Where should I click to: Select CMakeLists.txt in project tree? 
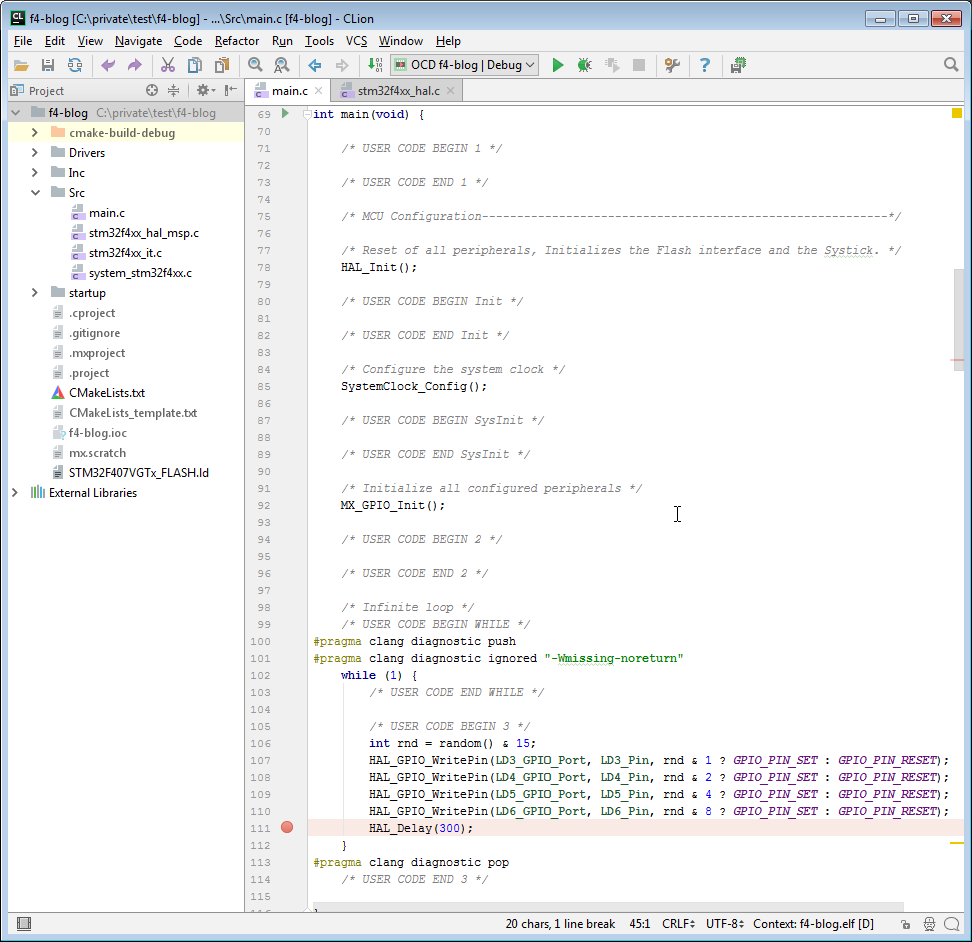pyautogui.click(x=106, y=393)
